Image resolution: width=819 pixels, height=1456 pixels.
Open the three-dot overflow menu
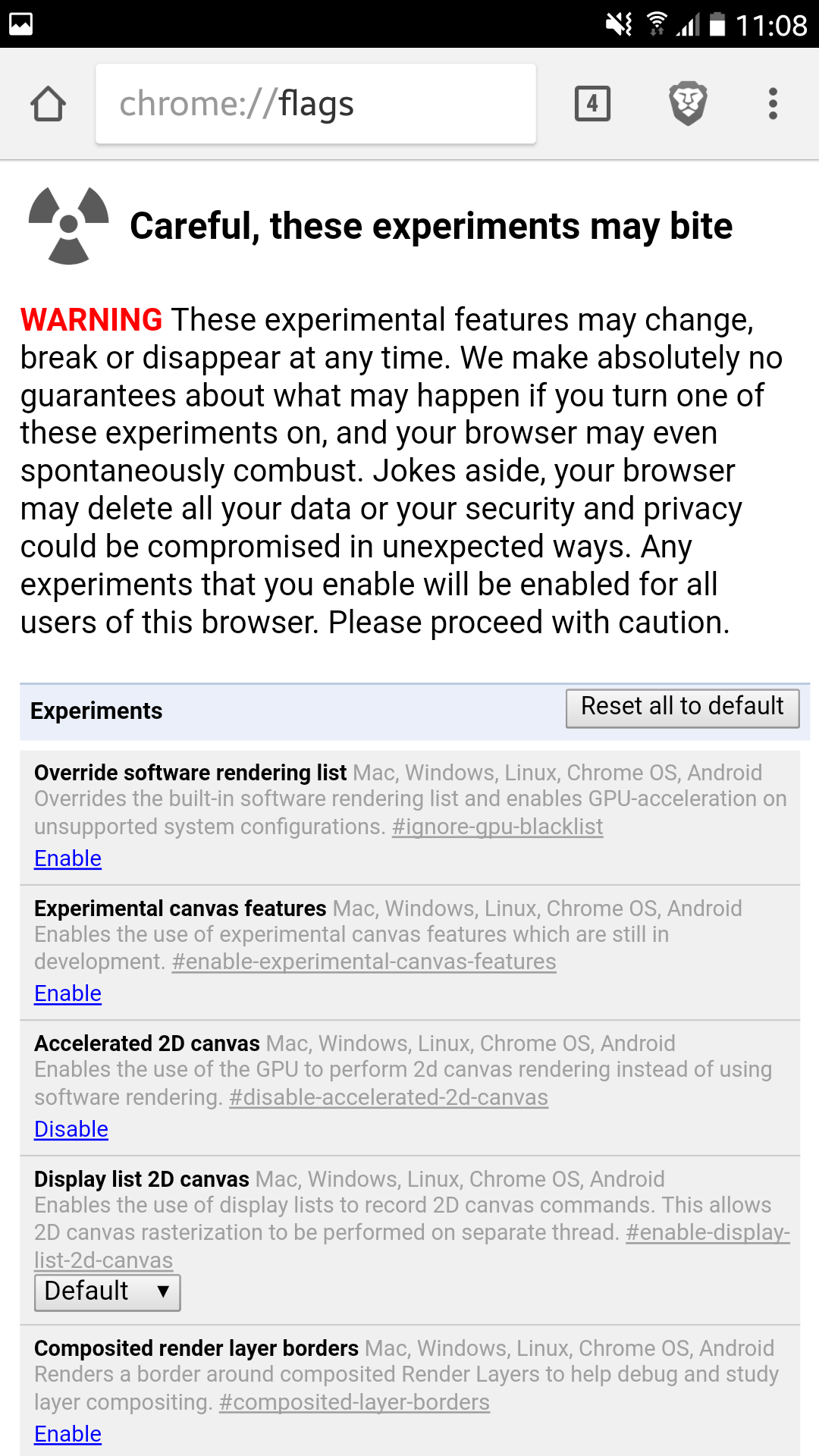773,104
